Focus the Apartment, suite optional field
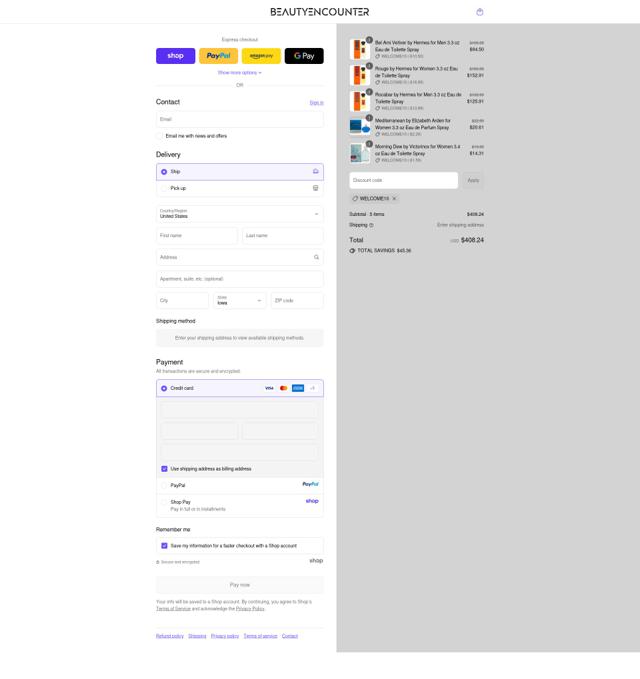 239,279
